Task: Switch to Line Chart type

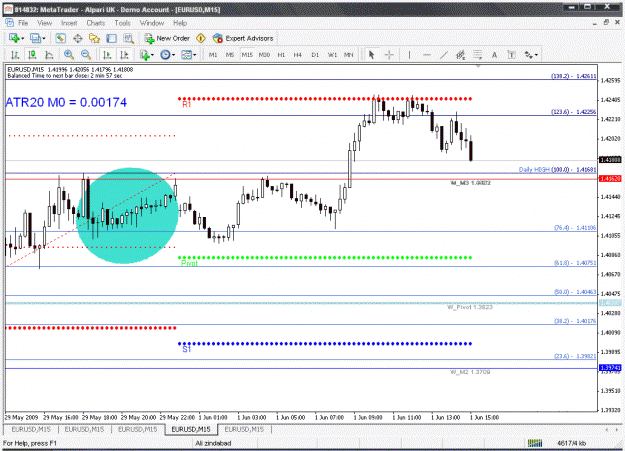Action: 49,55
